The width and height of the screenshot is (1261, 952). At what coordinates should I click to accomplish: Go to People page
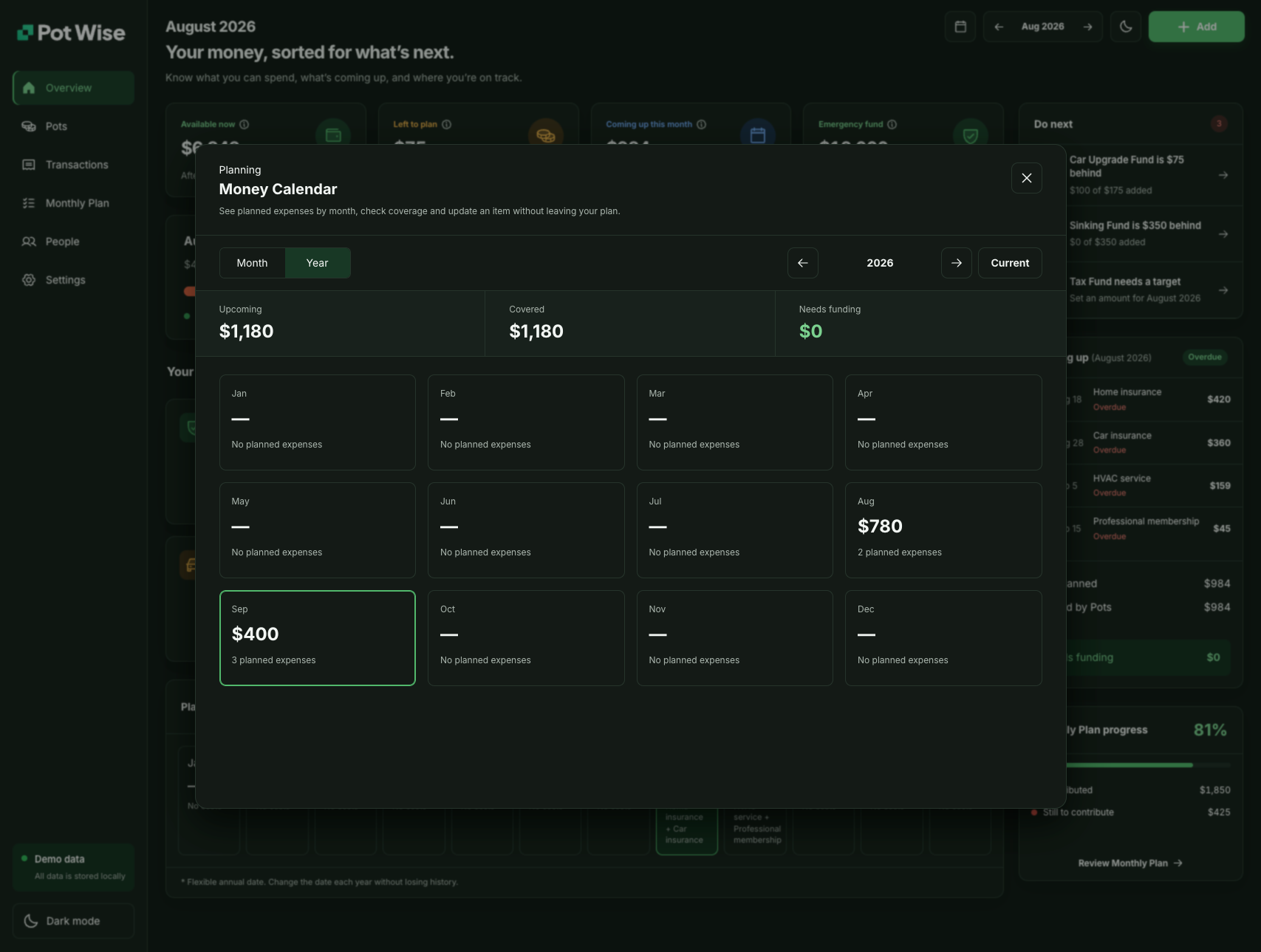tap(73, 242)
